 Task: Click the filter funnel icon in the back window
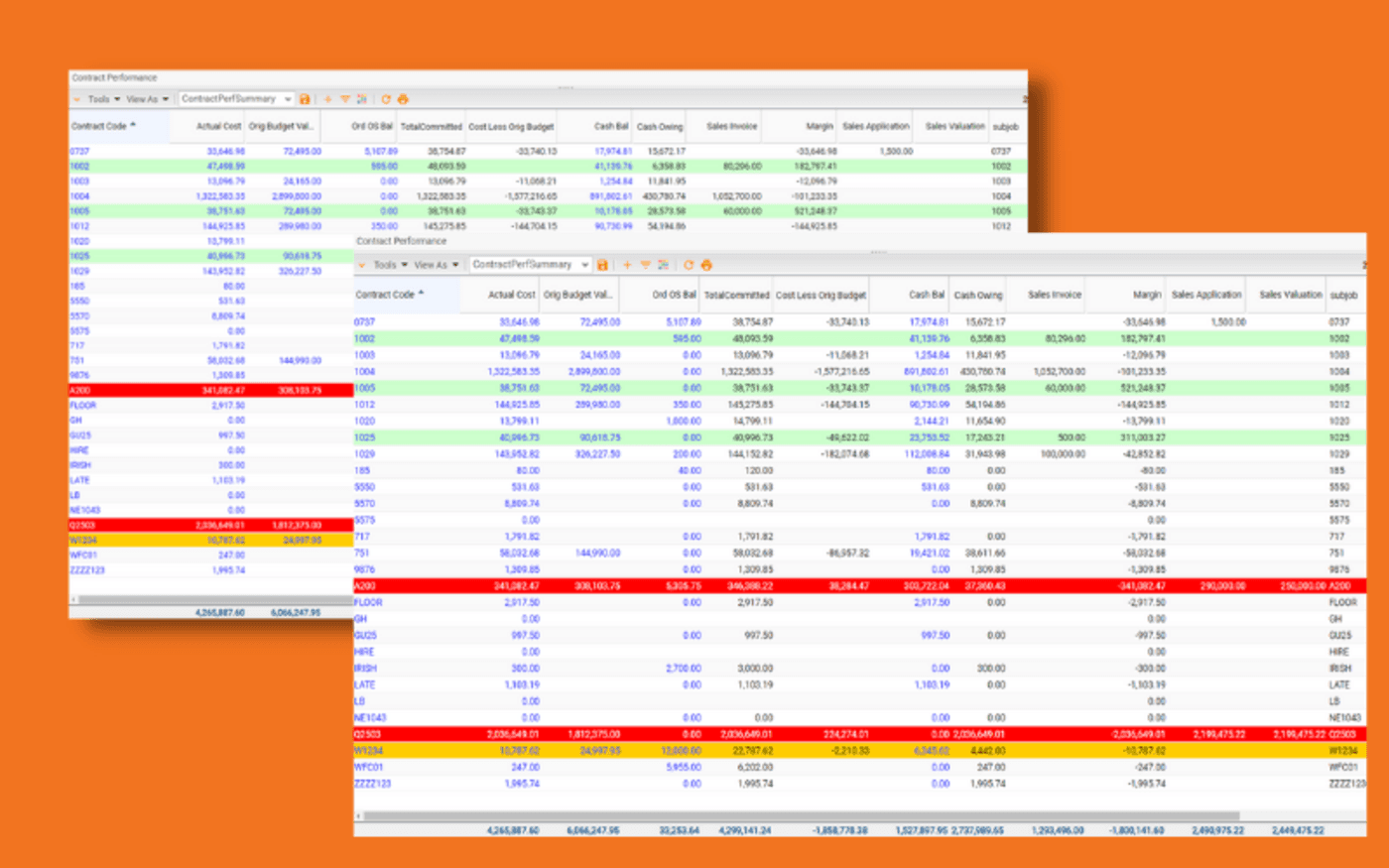coord(345,99)
